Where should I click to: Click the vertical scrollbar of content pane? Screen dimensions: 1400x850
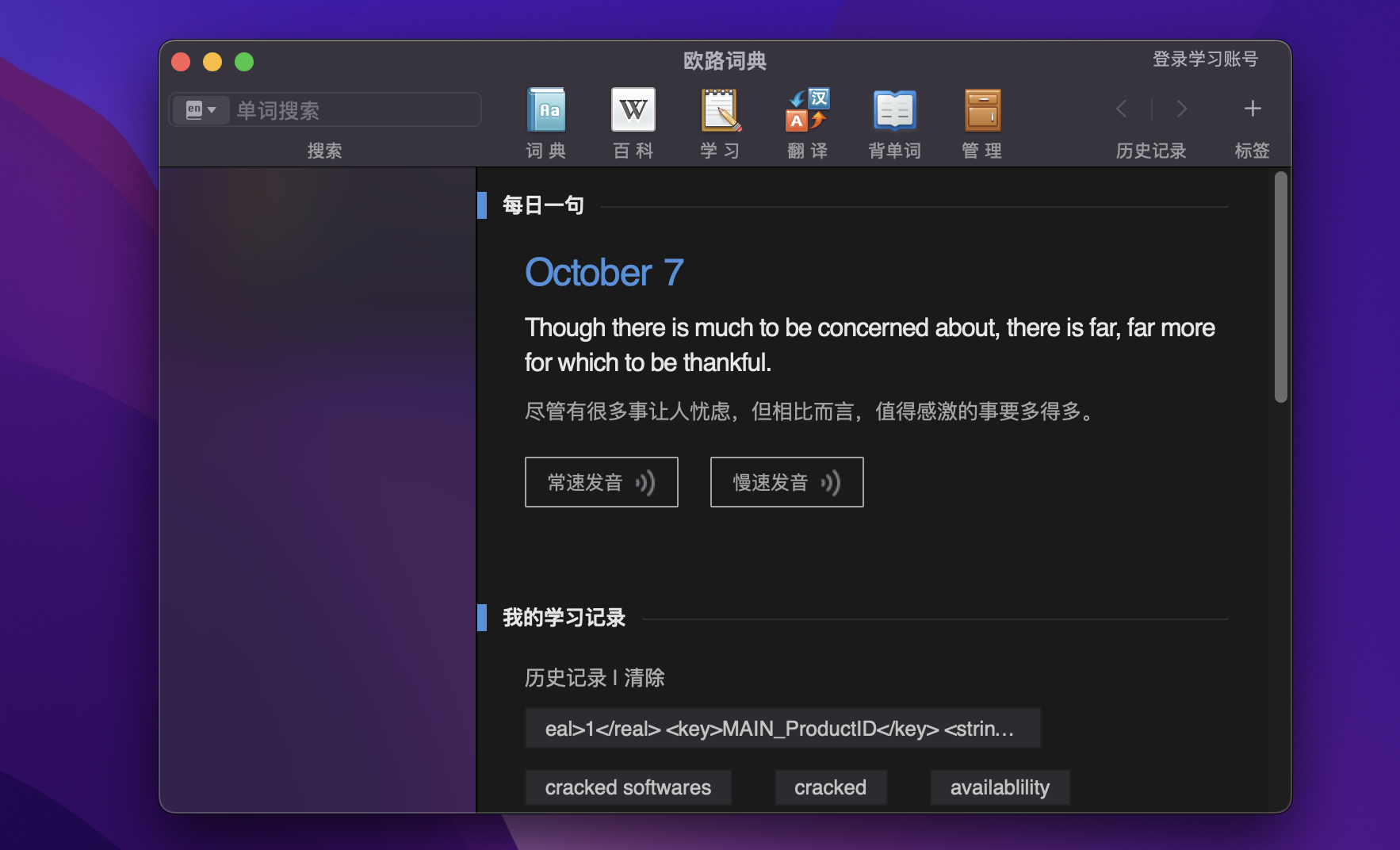click(x=1280, y=287)
